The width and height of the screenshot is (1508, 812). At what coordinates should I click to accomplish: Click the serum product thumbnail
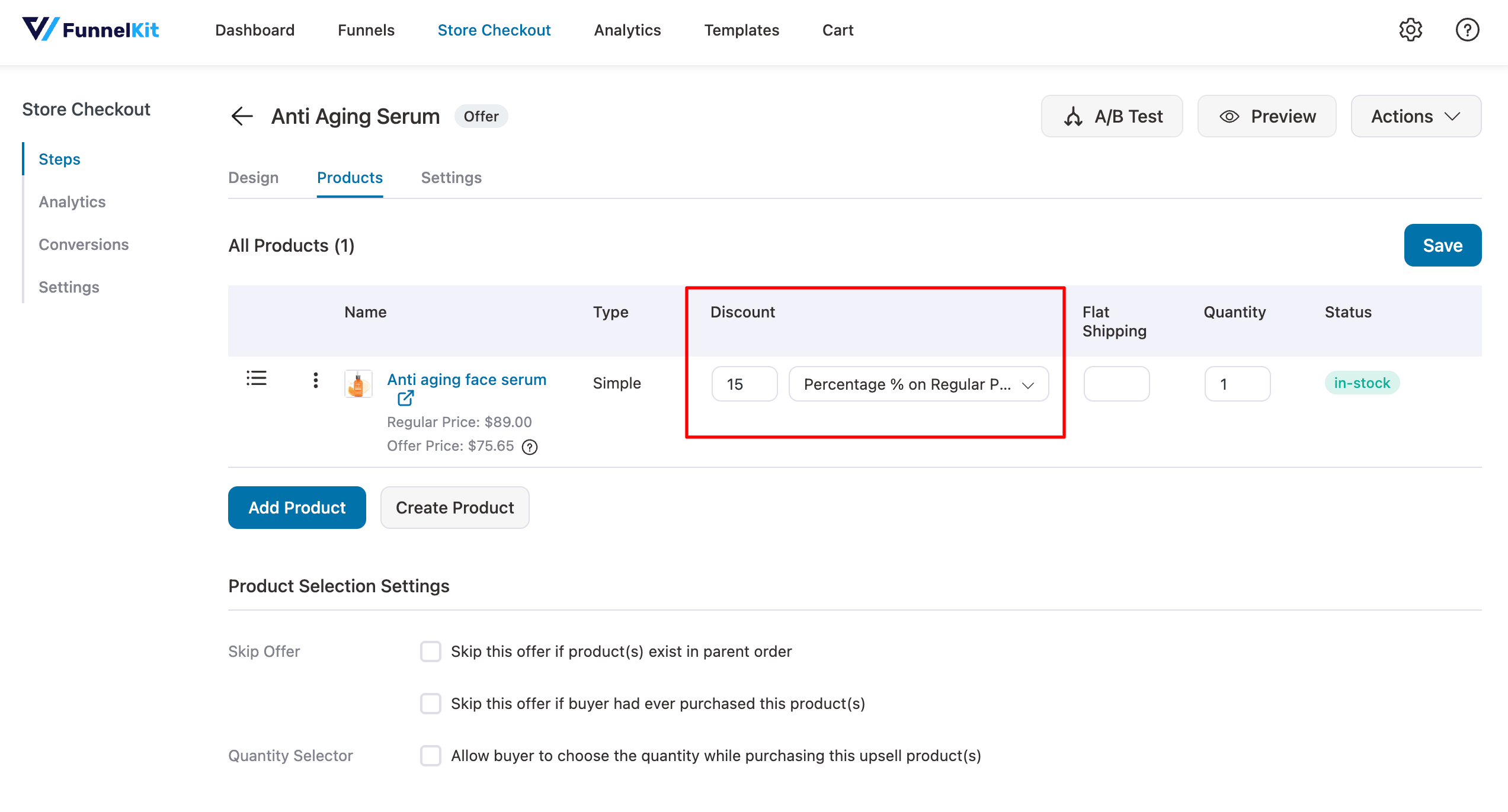point(358,384)
